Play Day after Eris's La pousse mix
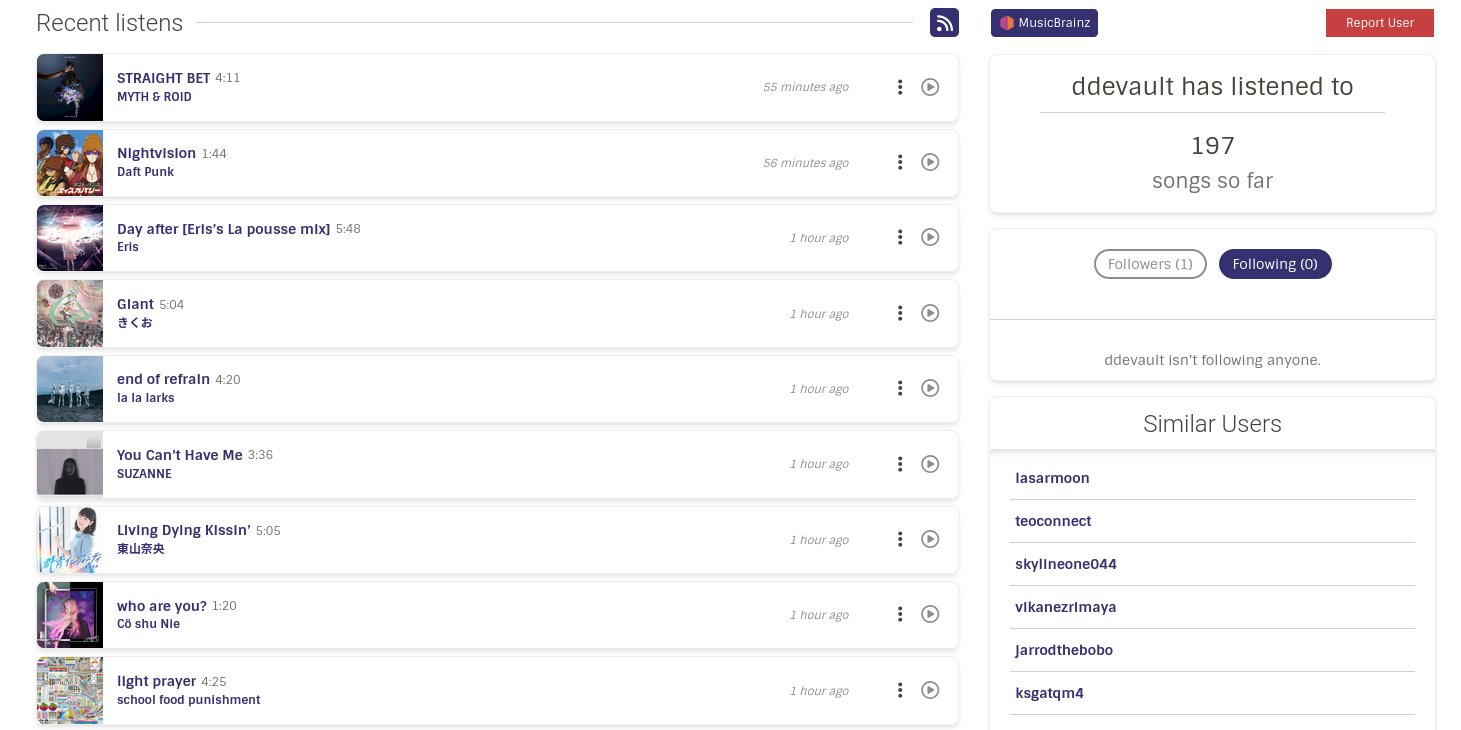Screen dimensions: 1461x730 click(x=930, y=237)
